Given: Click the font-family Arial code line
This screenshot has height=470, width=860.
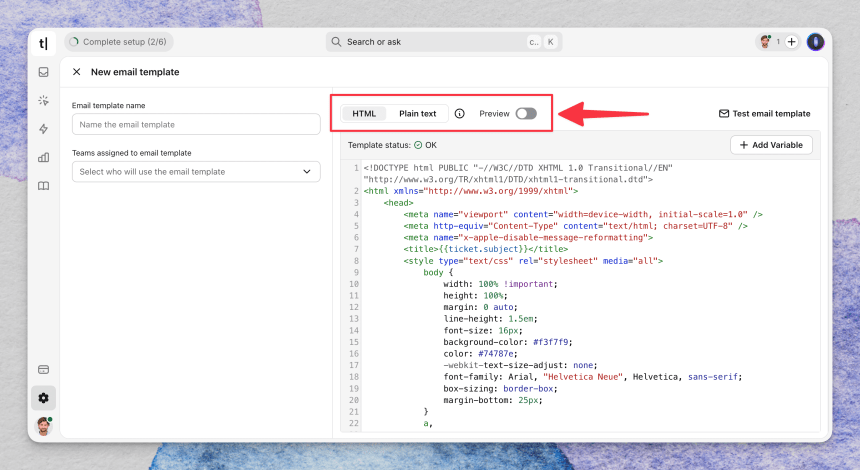Looking at the screenshot, I should point(592,377).
